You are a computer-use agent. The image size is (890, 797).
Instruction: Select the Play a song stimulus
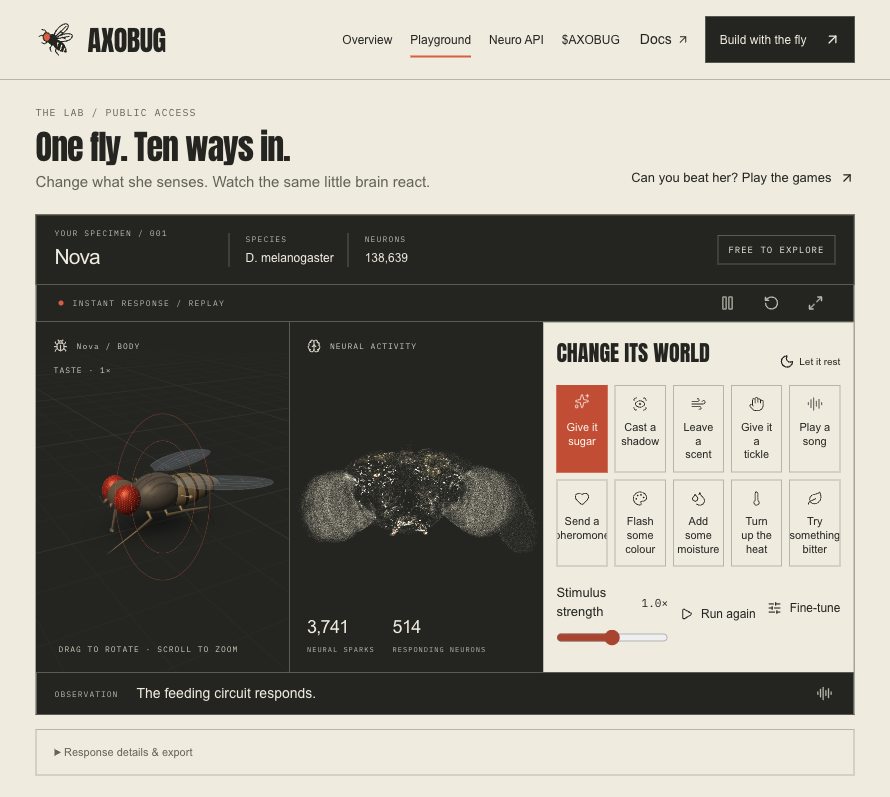815,429
